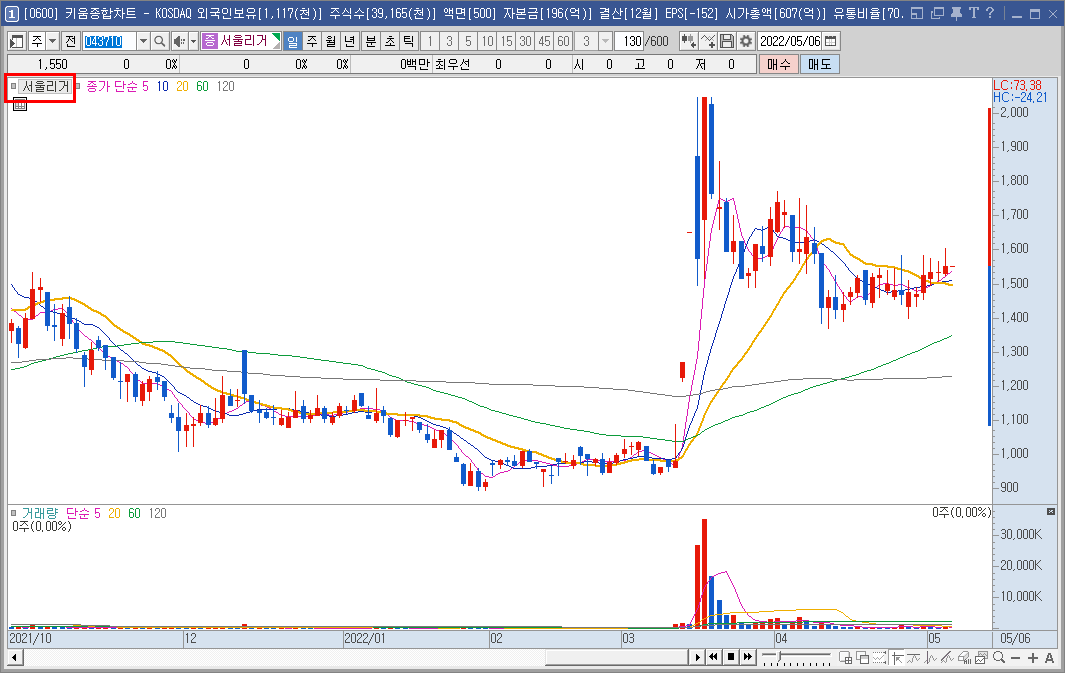Screen dimensions: 1065x673
Task: Focus the stock code field 043710
Action: pos(109,41)
